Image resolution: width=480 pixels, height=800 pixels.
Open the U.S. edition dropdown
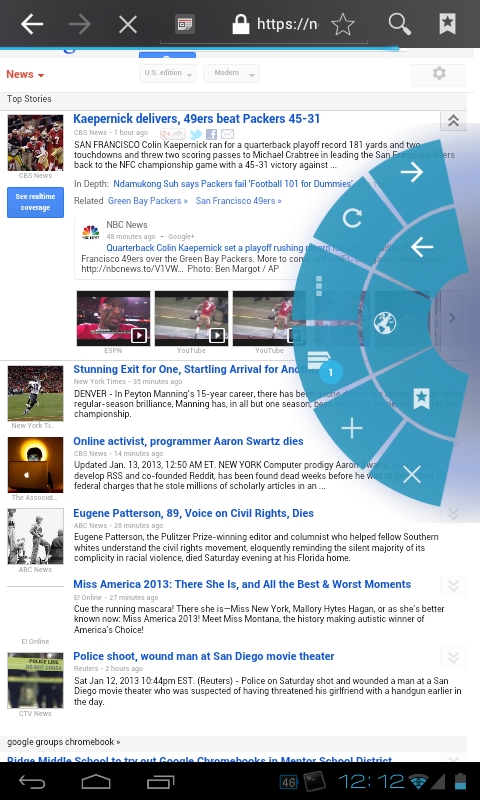(x=168, y=73)
